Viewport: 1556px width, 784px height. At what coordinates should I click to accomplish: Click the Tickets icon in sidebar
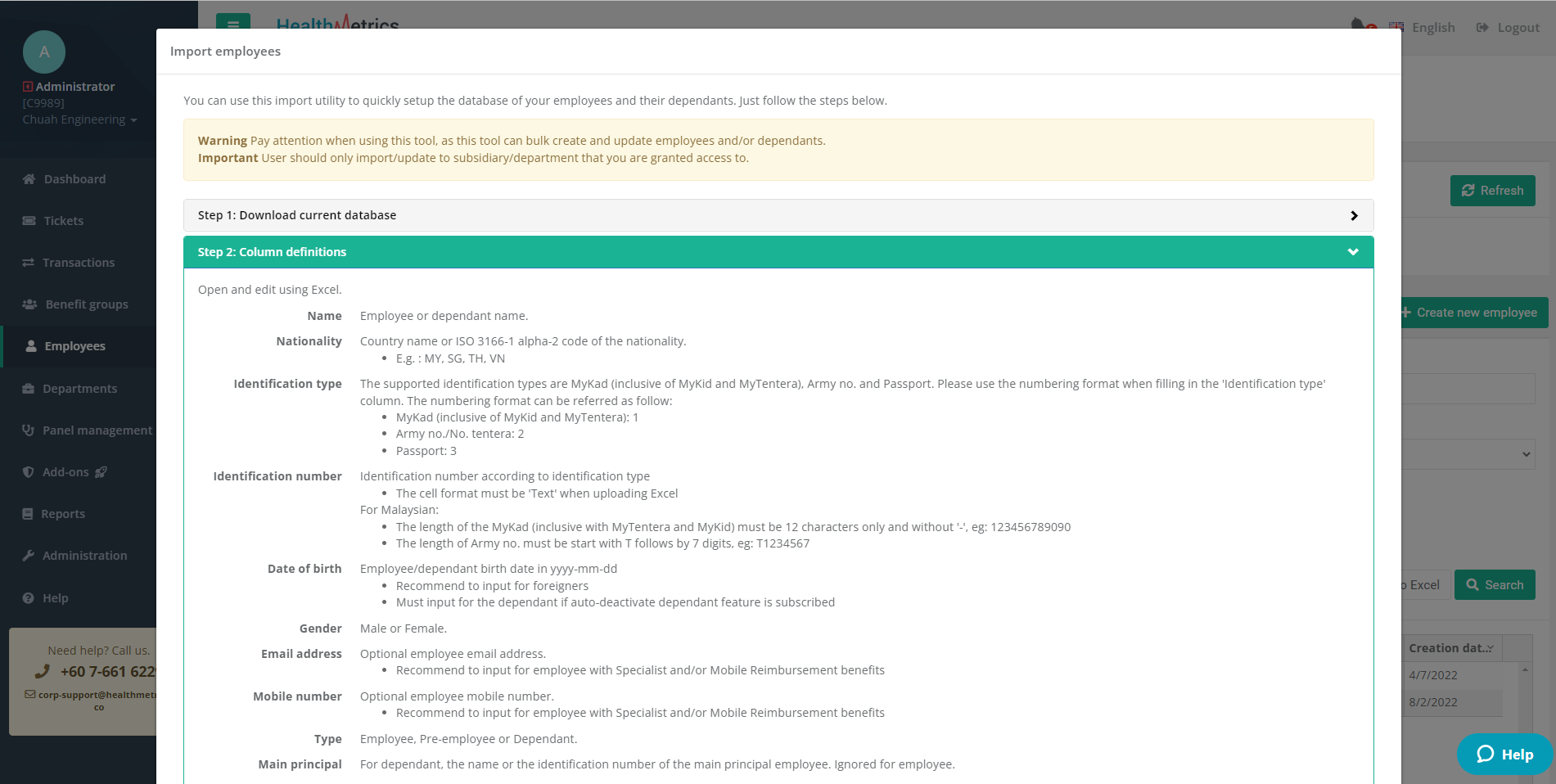[x=29, y=221]
